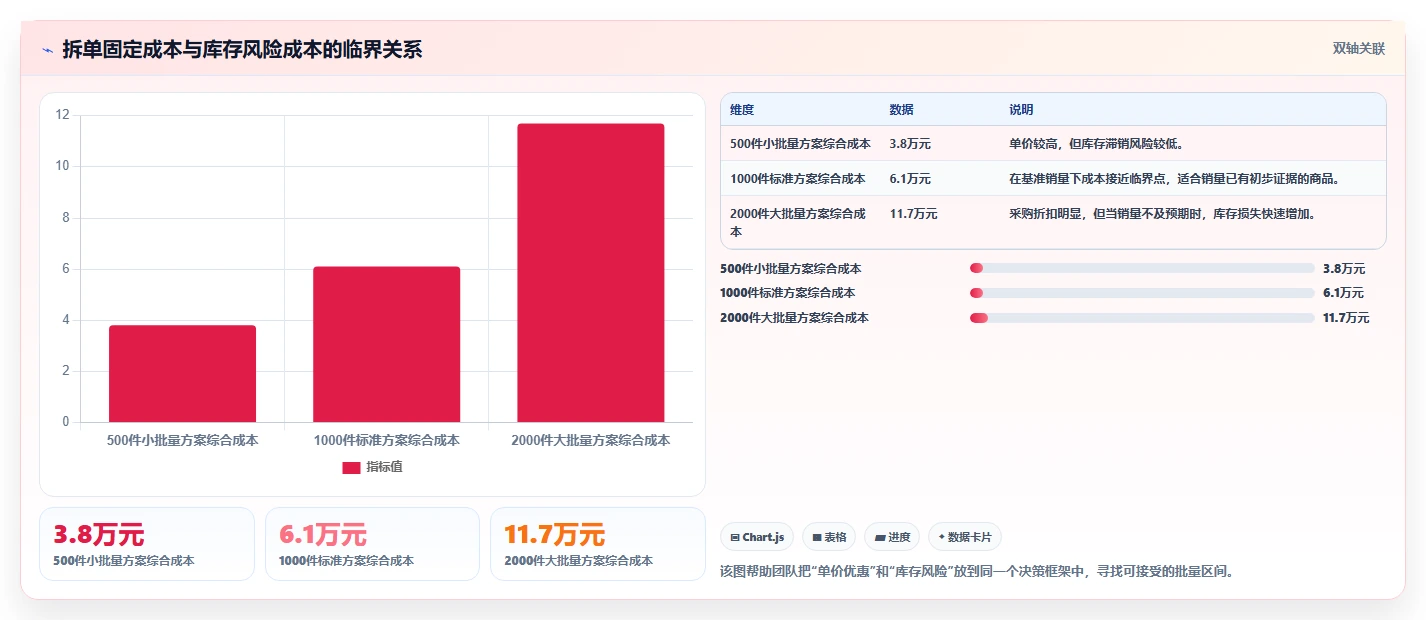1426x620 pixels.
Task: Click the footer note starting 该图帮助团队
Action: tap(977, 572)
